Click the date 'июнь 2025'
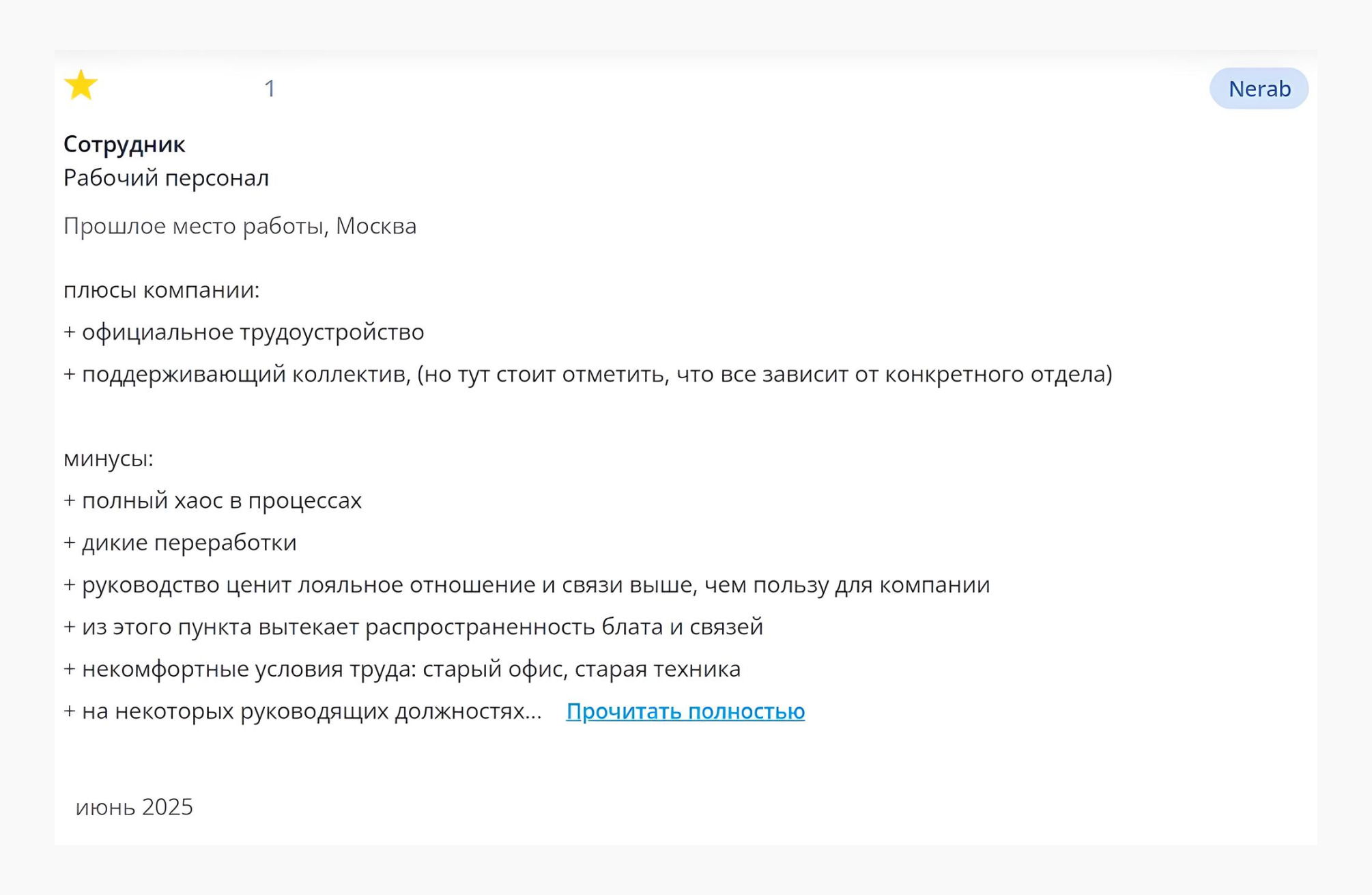This screenshot has width=1372, height=895. click(134, 807)
